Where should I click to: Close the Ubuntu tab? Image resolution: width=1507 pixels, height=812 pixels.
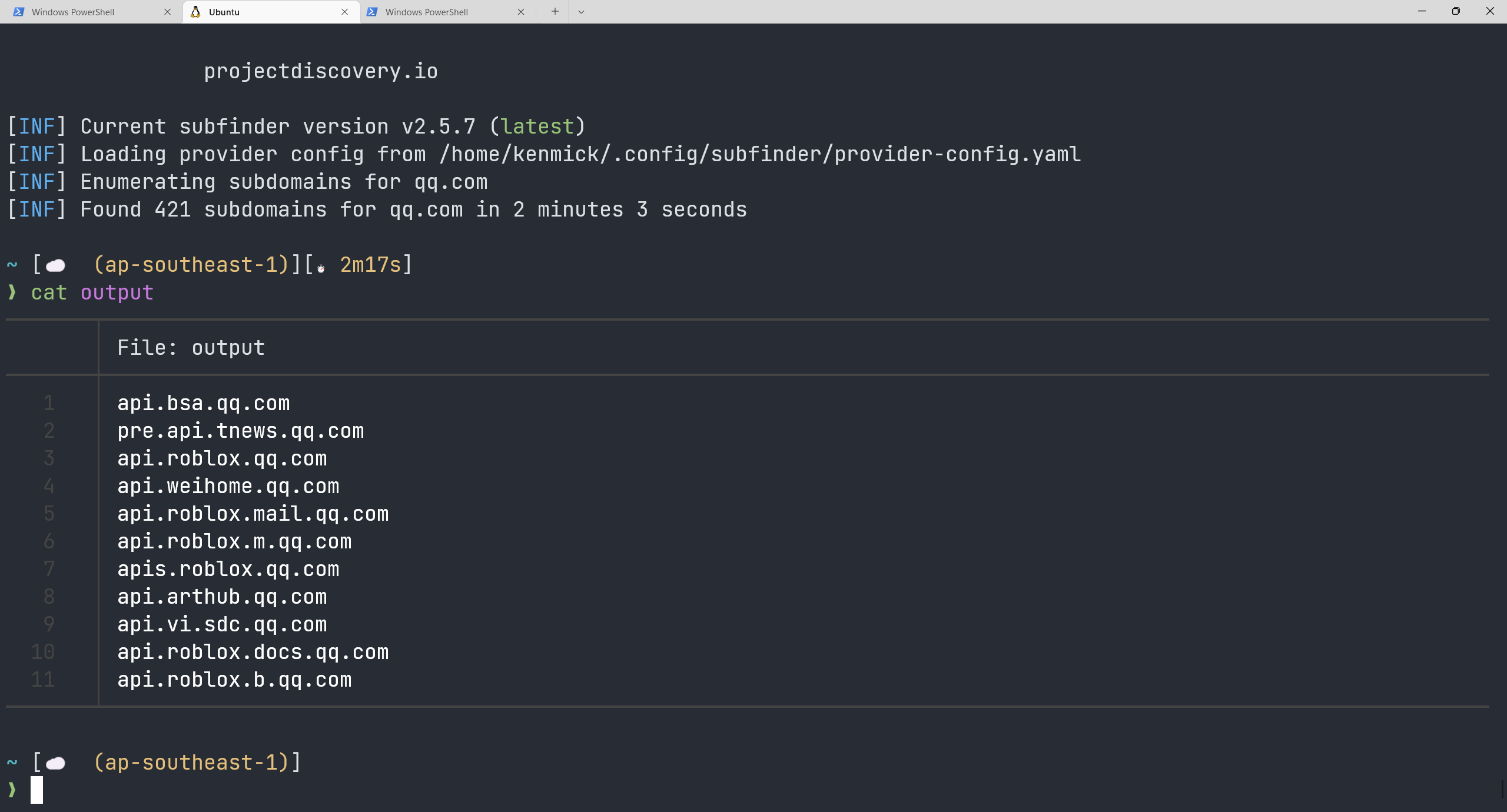point(344,12)
